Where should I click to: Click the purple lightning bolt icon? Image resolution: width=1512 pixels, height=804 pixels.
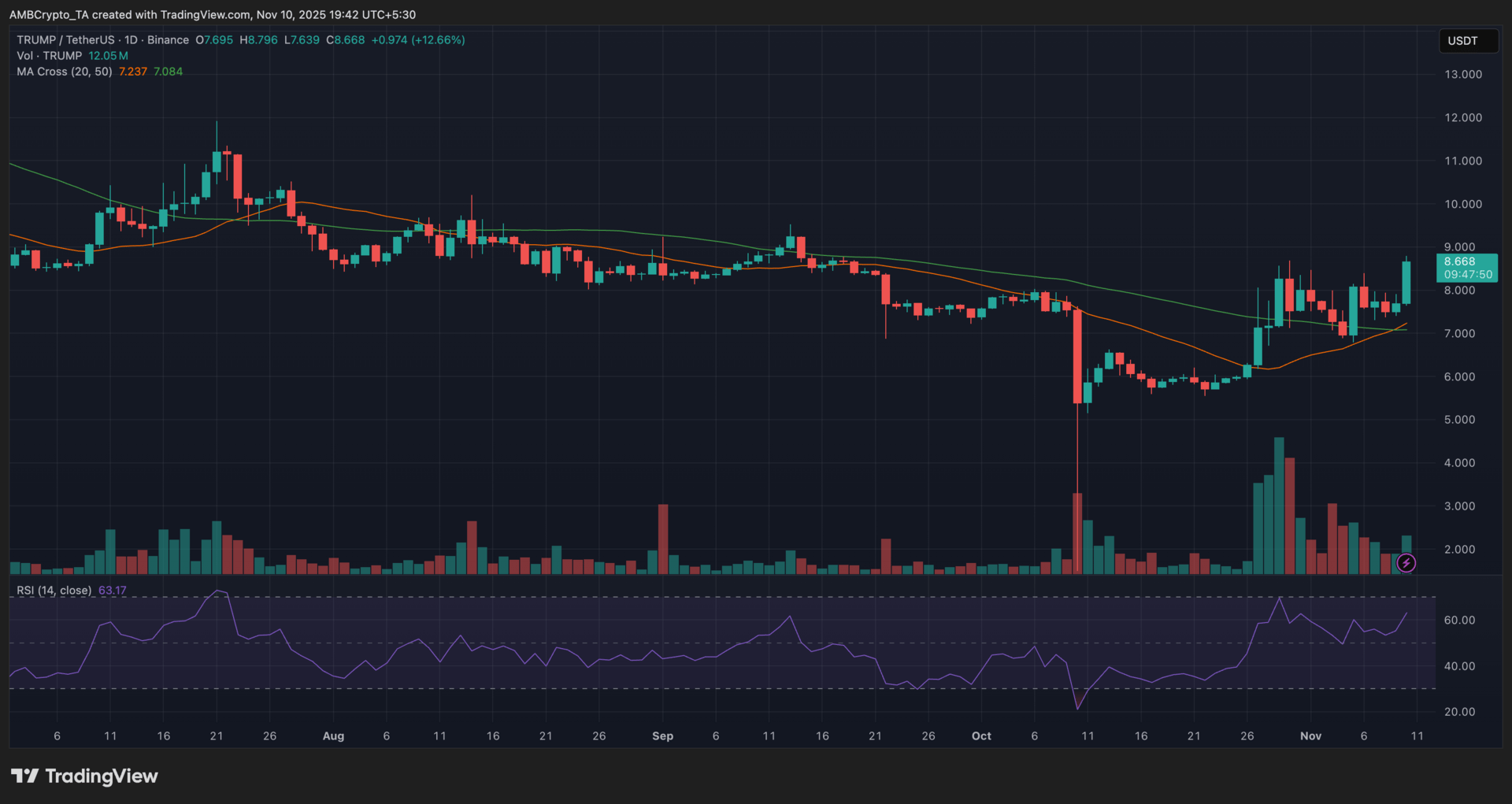click(x=1406, y=562)
